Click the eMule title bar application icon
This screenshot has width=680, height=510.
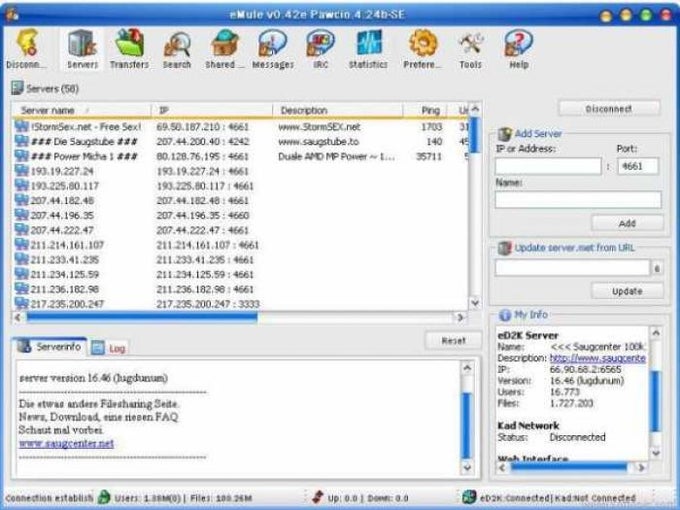tap(12, 14)
